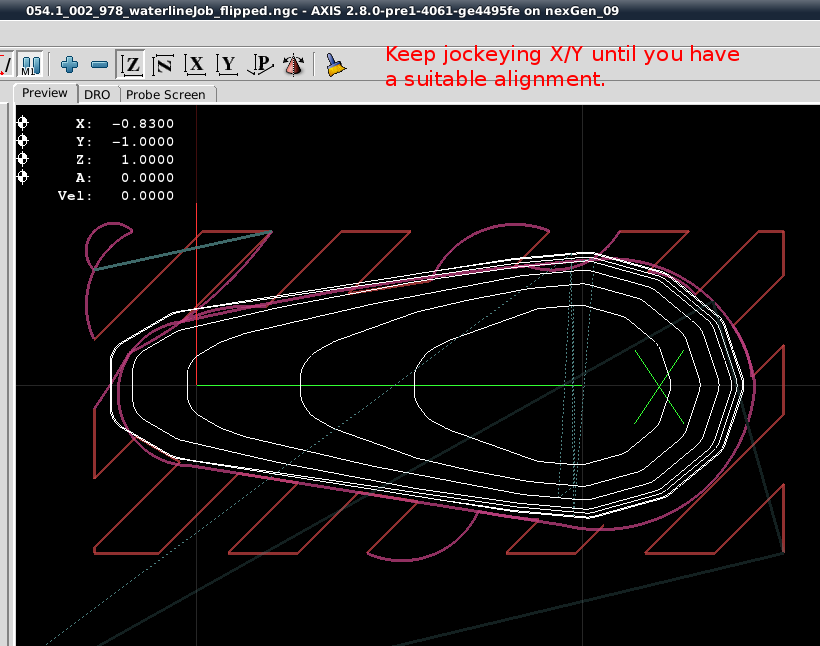This screenshot has height=646, width=820.
Task: Switch to the DRO tab
Action: [97, 94]
